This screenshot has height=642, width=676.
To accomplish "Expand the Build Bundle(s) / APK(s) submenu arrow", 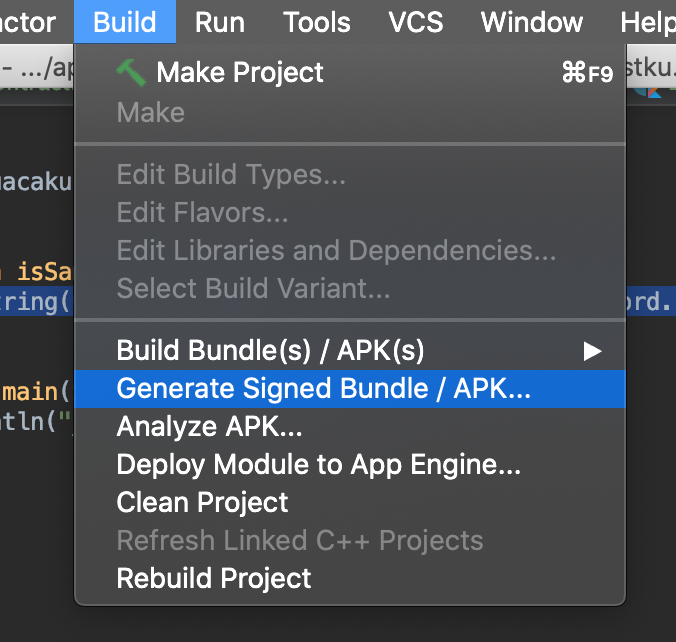I will [x=593, y=351].
